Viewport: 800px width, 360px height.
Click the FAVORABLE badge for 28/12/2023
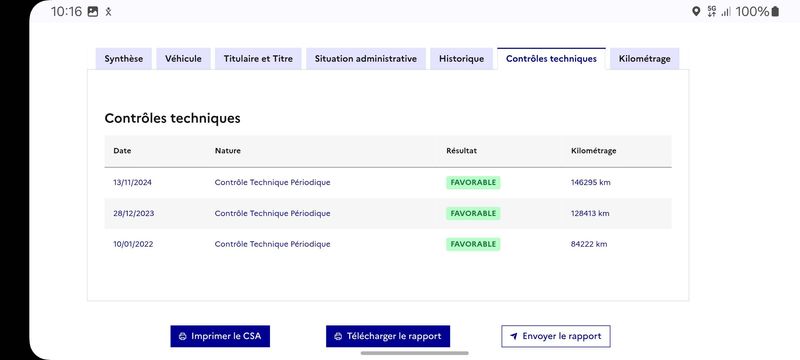pos(473,213)
